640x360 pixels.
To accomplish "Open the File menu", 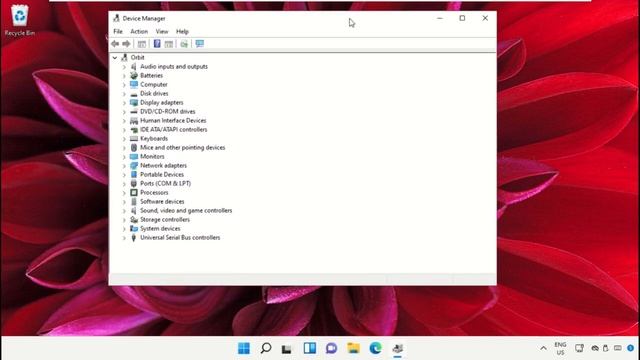I will pos(118,31).
